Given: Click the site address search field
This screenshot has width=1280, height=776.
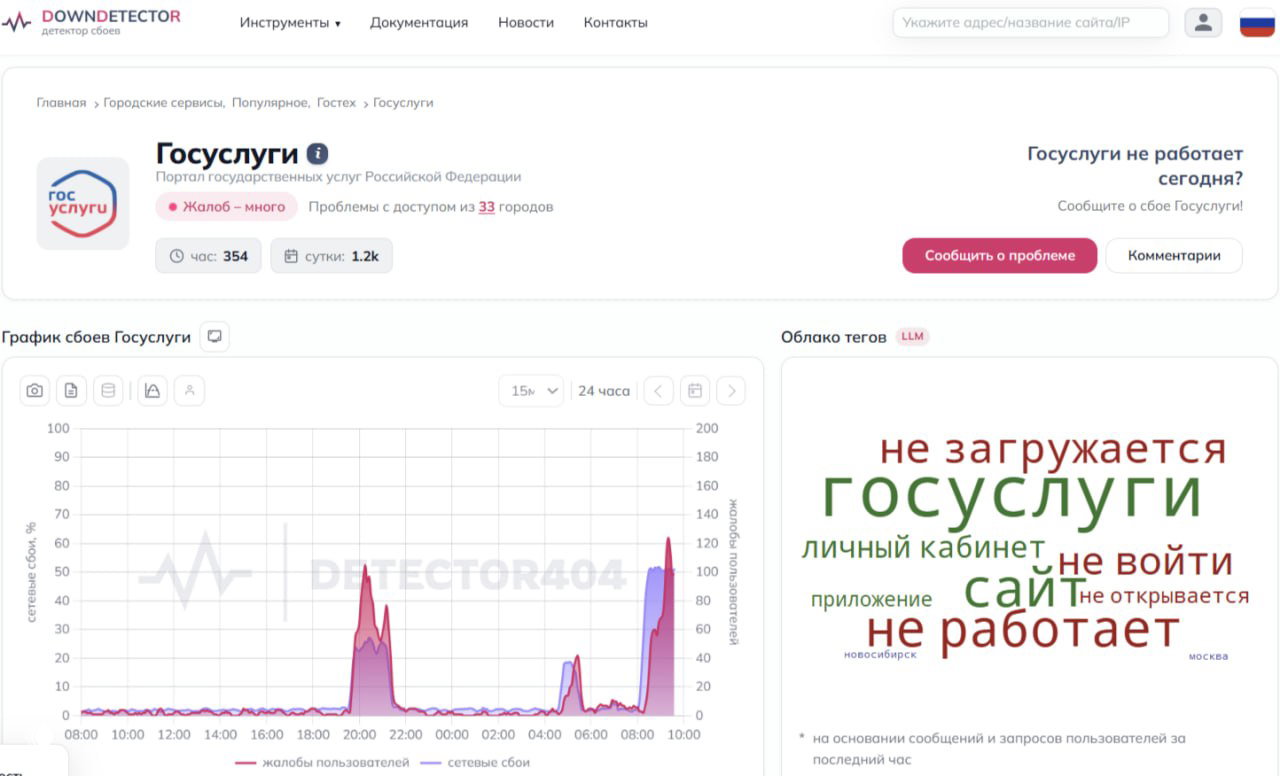Looking at the screenshot, I should pyautogui.click(x=1029, y=22).
